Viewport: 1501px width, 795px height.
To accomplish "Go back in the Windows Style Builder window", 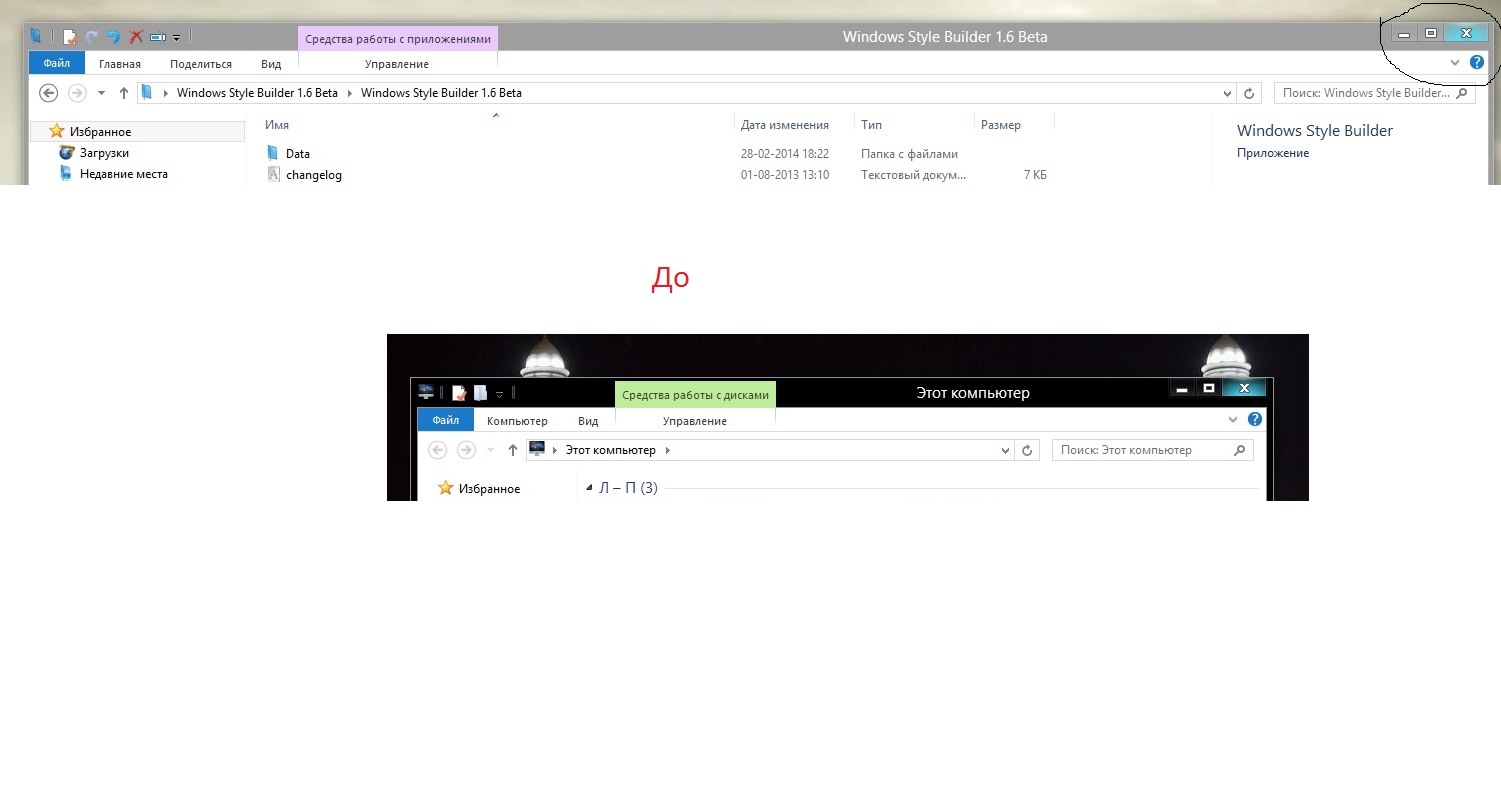I will point(48,93).
